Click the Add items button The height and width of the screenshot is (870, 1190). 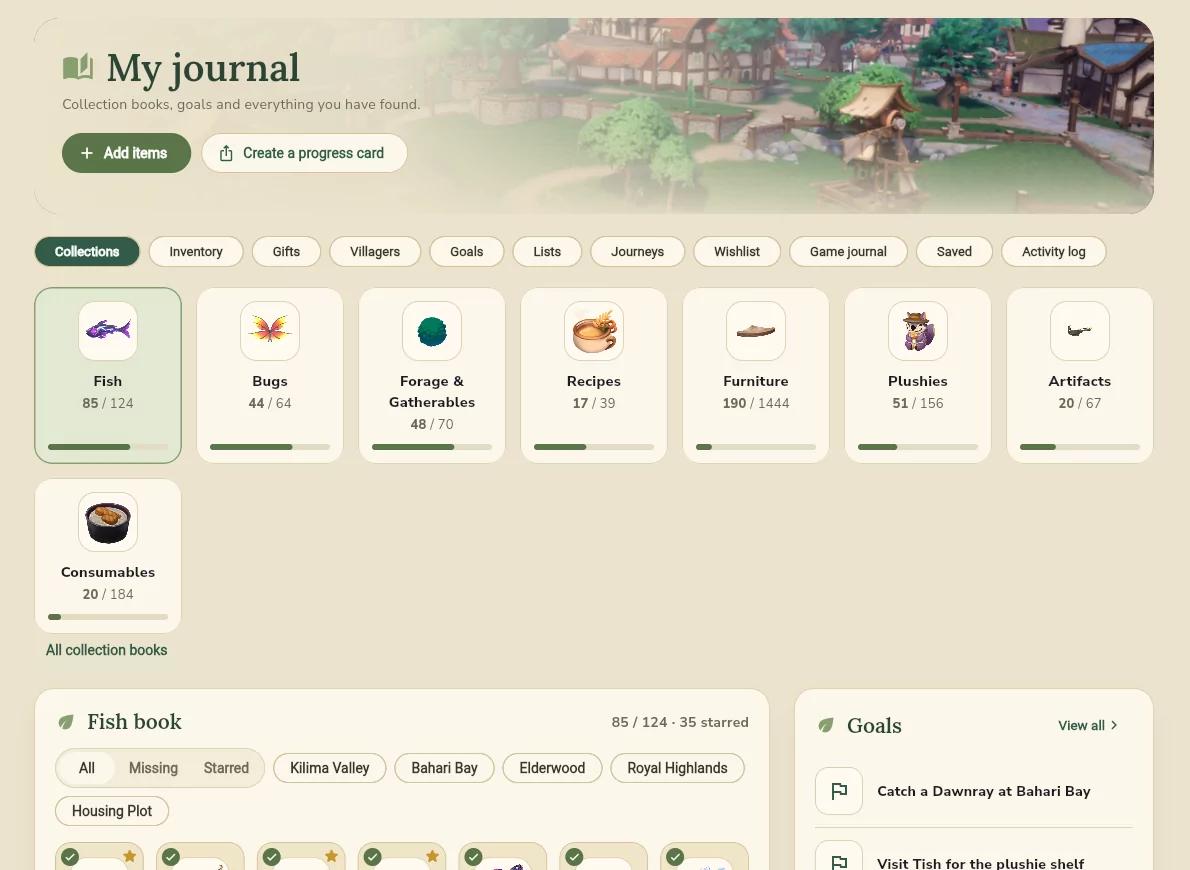coord(126,153)
